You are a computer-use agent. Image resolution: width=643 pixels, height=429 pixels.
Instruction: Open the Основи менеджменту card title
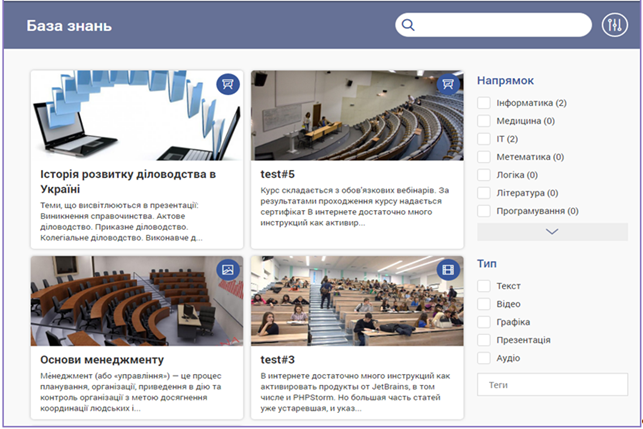(102, 359)
